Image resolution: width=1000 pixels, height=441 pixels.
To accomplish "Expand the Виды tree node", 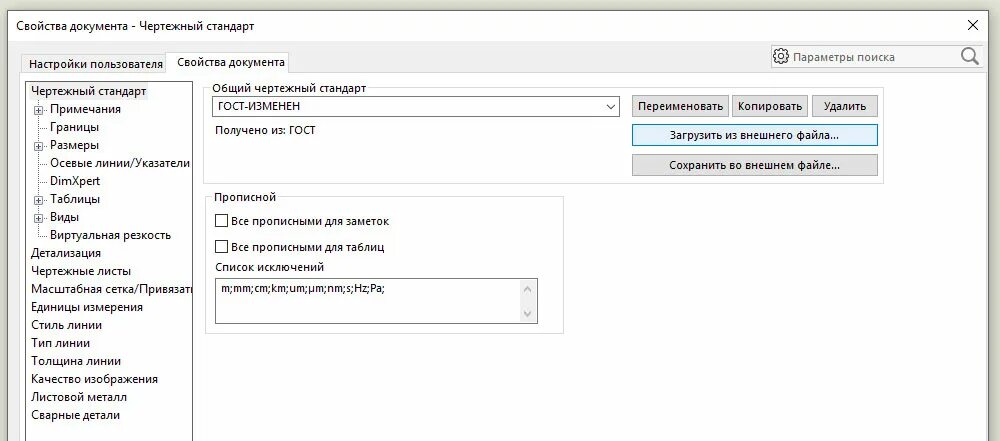I will pos(39,218).
